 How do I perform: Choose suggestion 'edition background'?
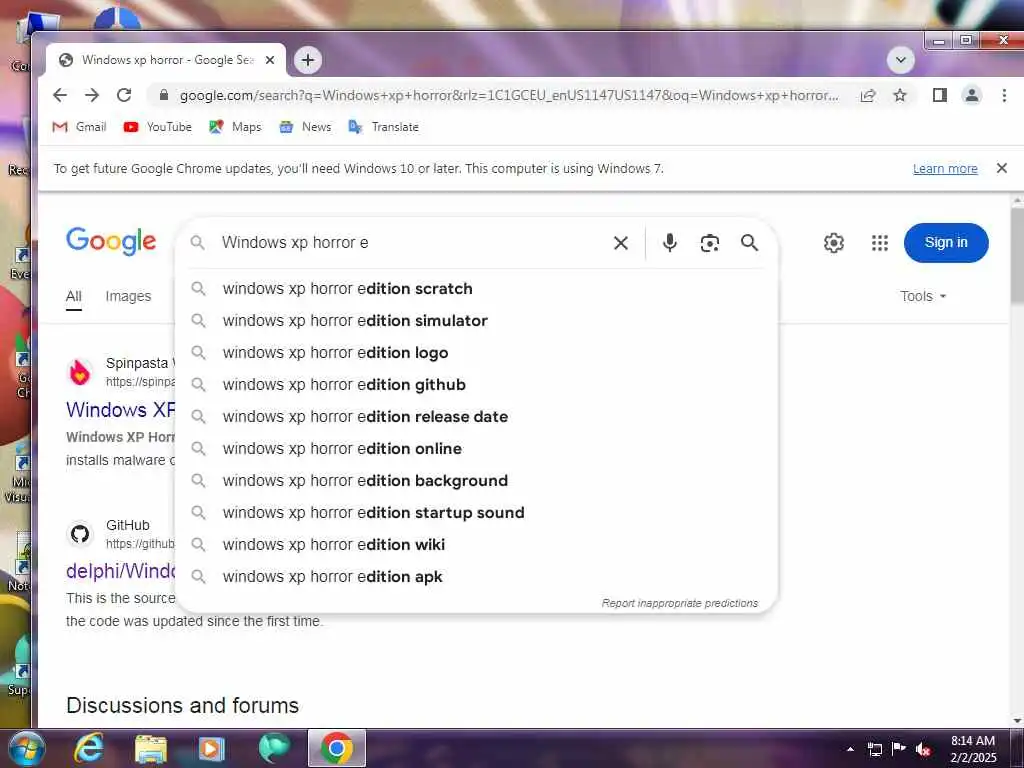(x=477, y=481)
